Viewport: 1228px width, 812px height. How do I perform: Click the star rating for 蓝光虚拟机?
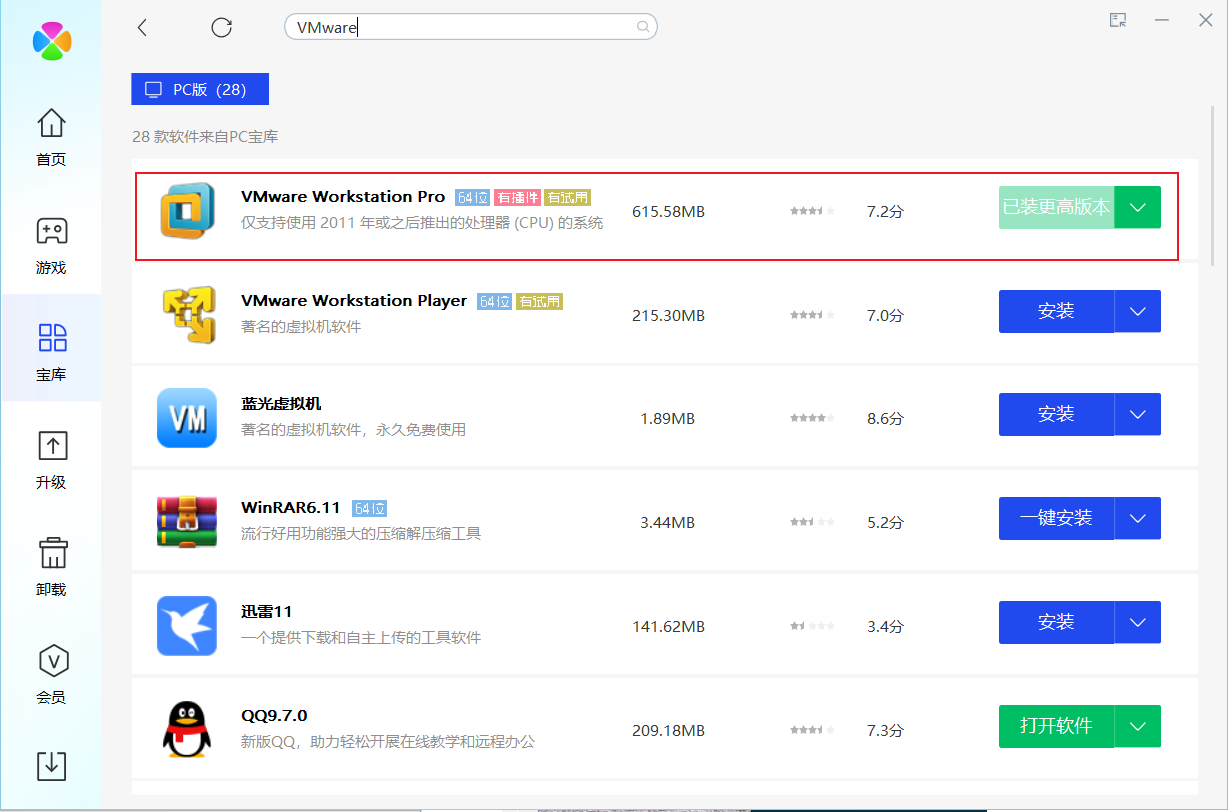(812, 418)
